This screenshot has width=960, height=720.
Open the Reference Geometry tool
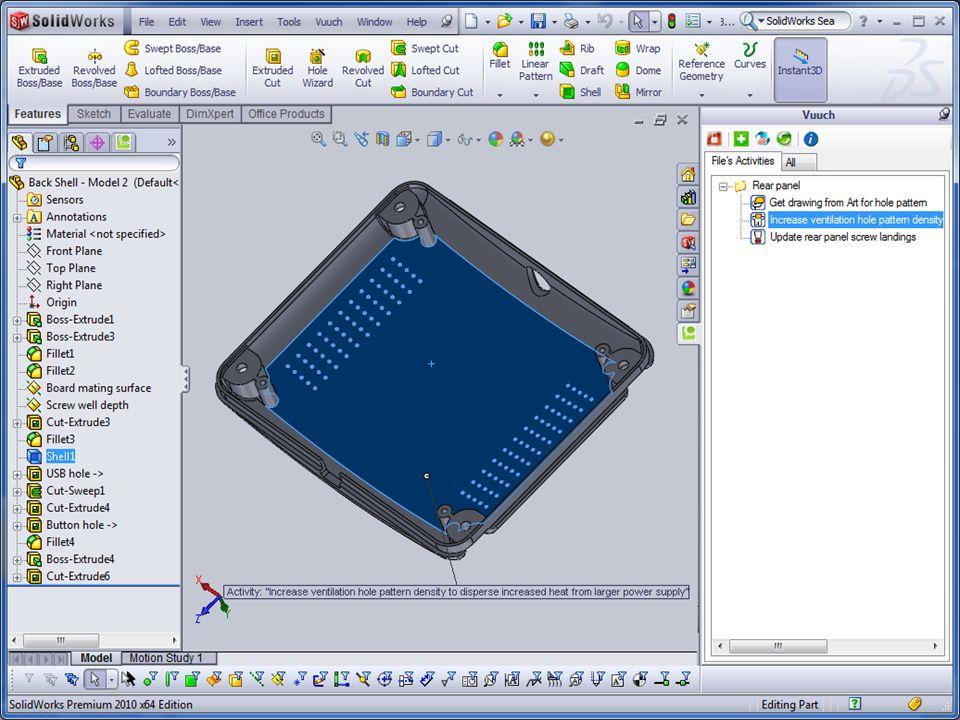(701, 61)
